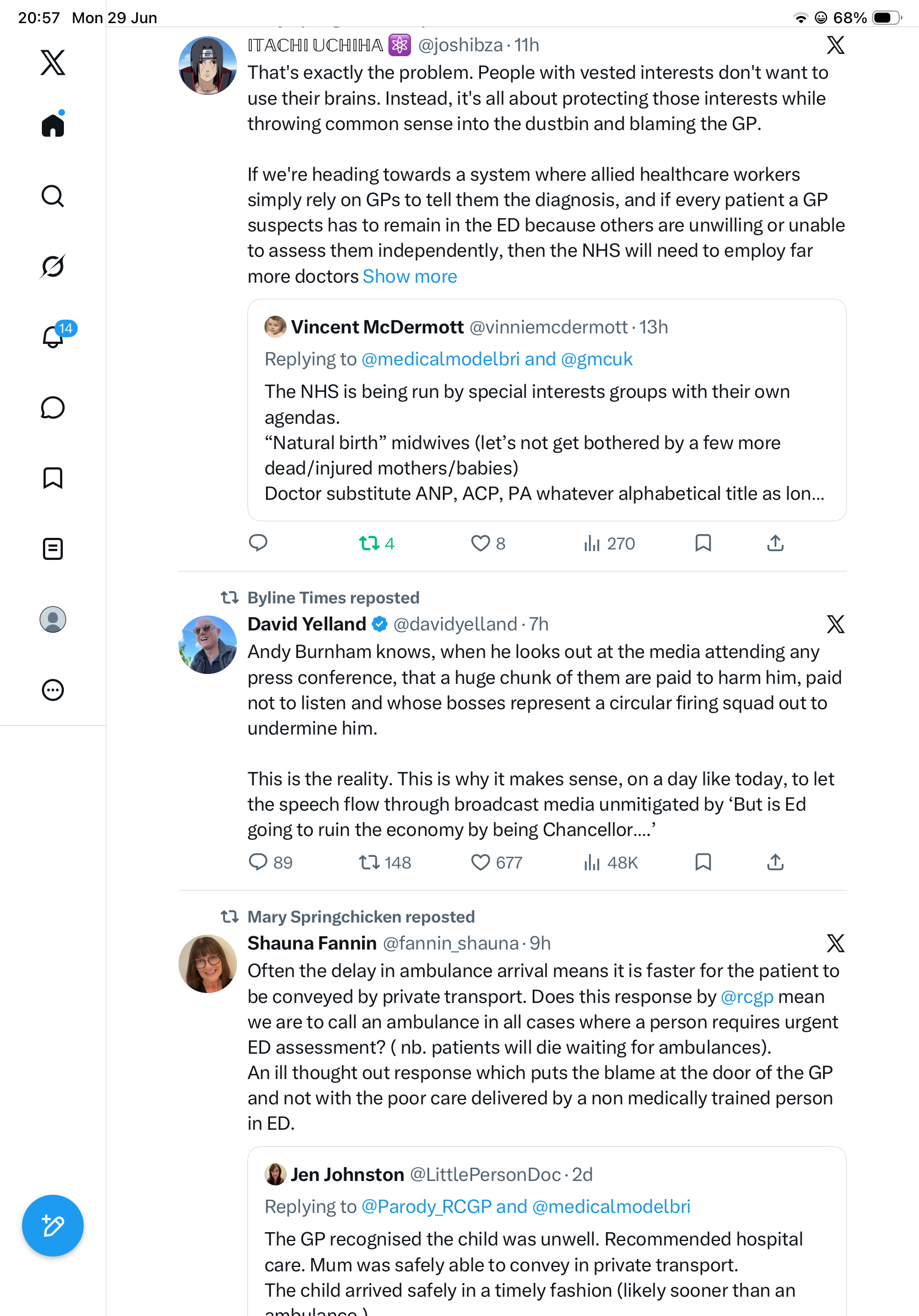This screenshot has width=919, height=1316.
Task: Open the @rcgp mention link
Action: click(747, 996)
